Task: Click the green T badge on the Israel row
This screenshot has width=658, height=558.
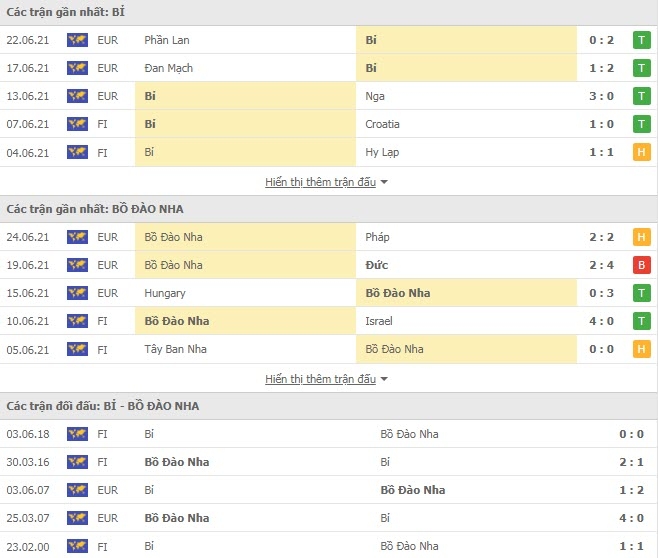Action: pyautogui.click(x=642, y=321)
